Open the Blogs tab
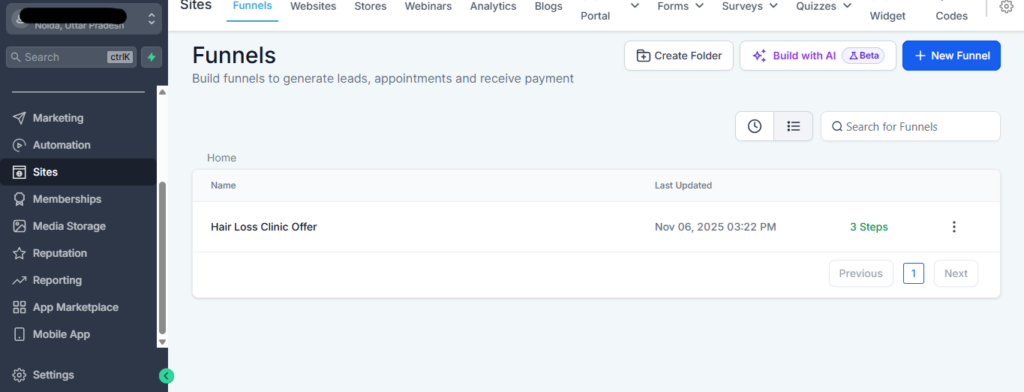The width and height of the screenshot is (1024, 392). [548, 6]
